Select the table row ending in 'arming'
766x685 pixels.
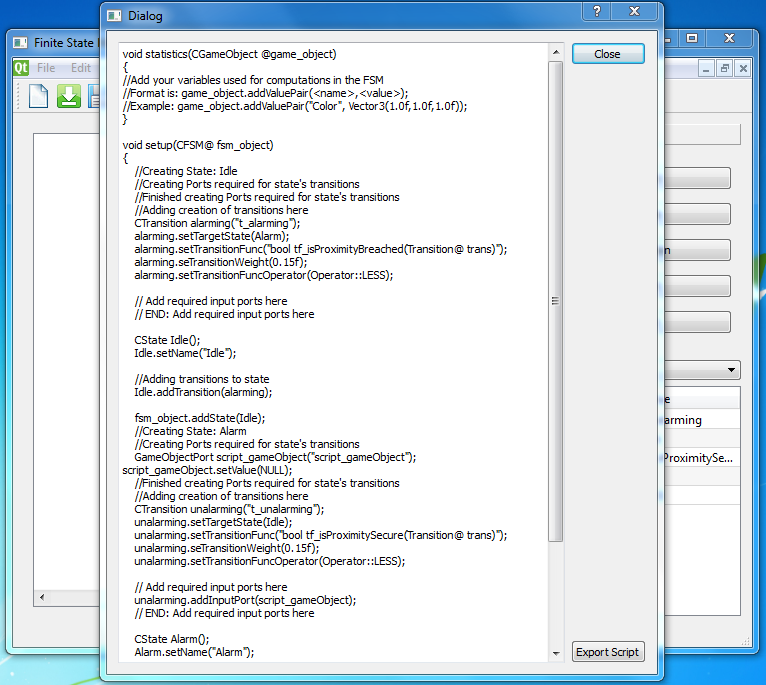700,421
